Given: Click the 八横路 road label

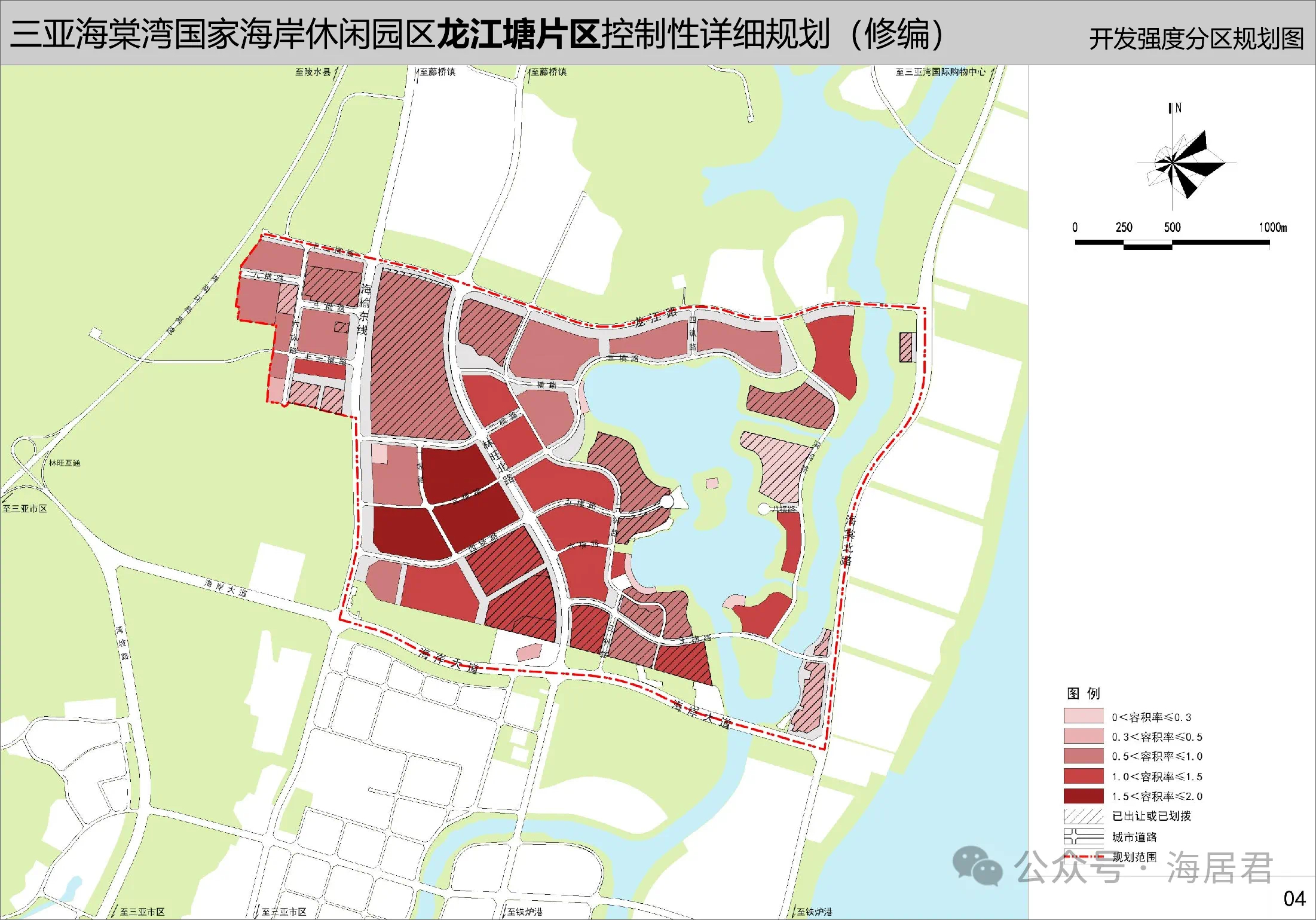Looking at the screenshot, I should tap(784, 509).
